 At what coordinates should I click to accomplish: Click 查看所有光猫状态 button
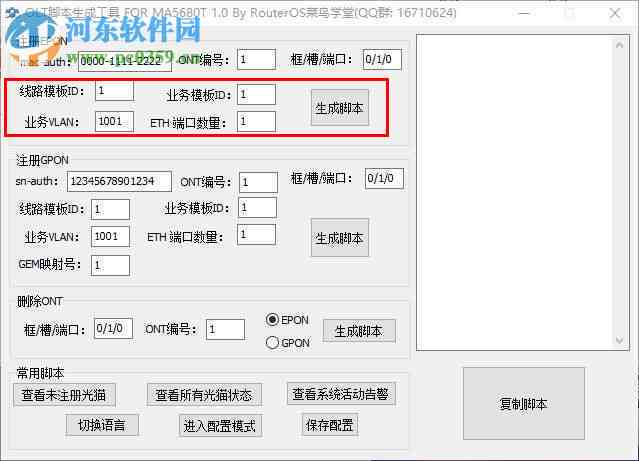[204, 395]
